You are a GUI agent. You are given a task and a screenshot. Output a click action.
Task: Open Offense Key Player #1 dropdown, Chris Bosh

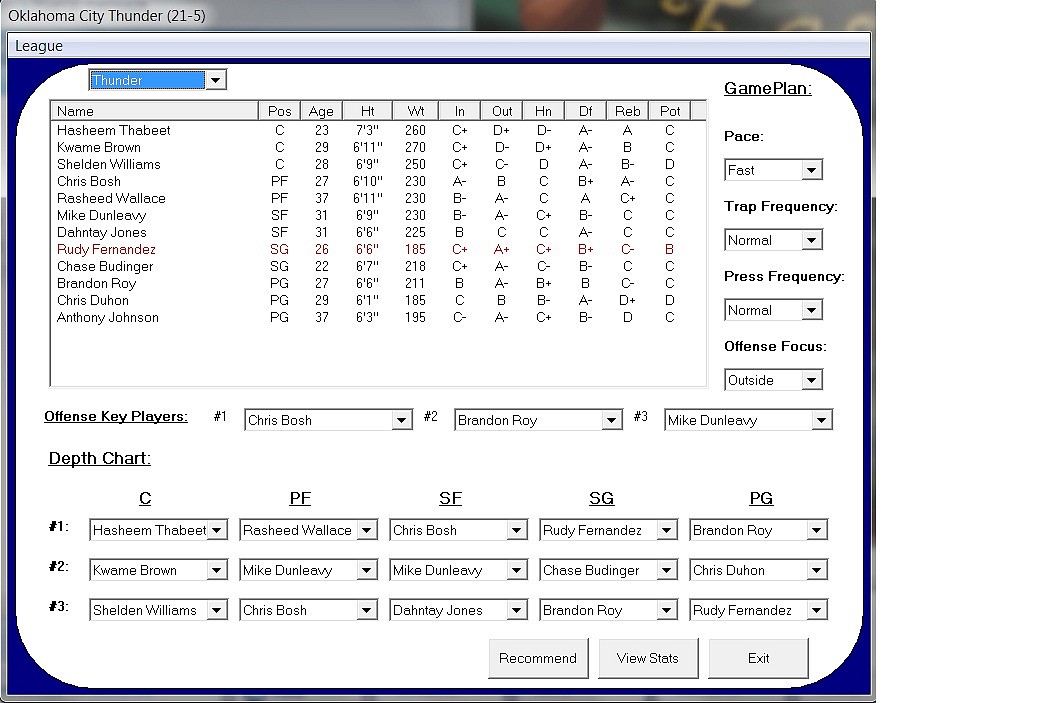(x=328, y=420)
